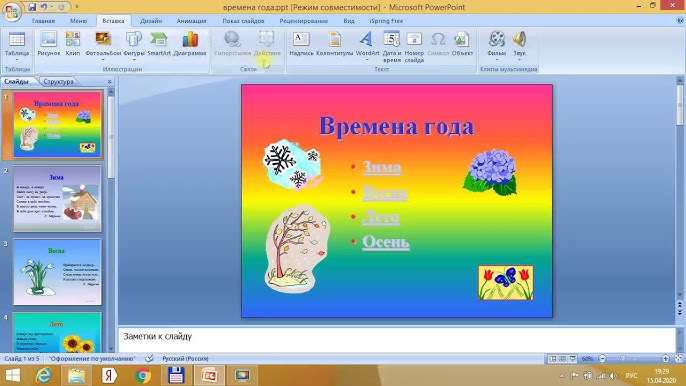The image size is (686, 386).
Task: Select the Времена года title text
Action: (x=396, y=126)
